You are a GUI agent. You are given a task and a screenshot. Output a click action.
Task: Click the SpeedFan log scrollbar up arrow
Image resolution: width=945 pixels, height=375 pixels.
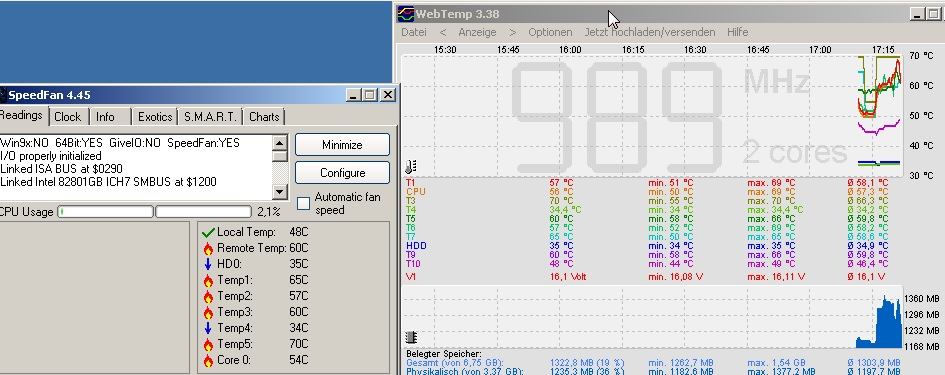tap(280, 143)
